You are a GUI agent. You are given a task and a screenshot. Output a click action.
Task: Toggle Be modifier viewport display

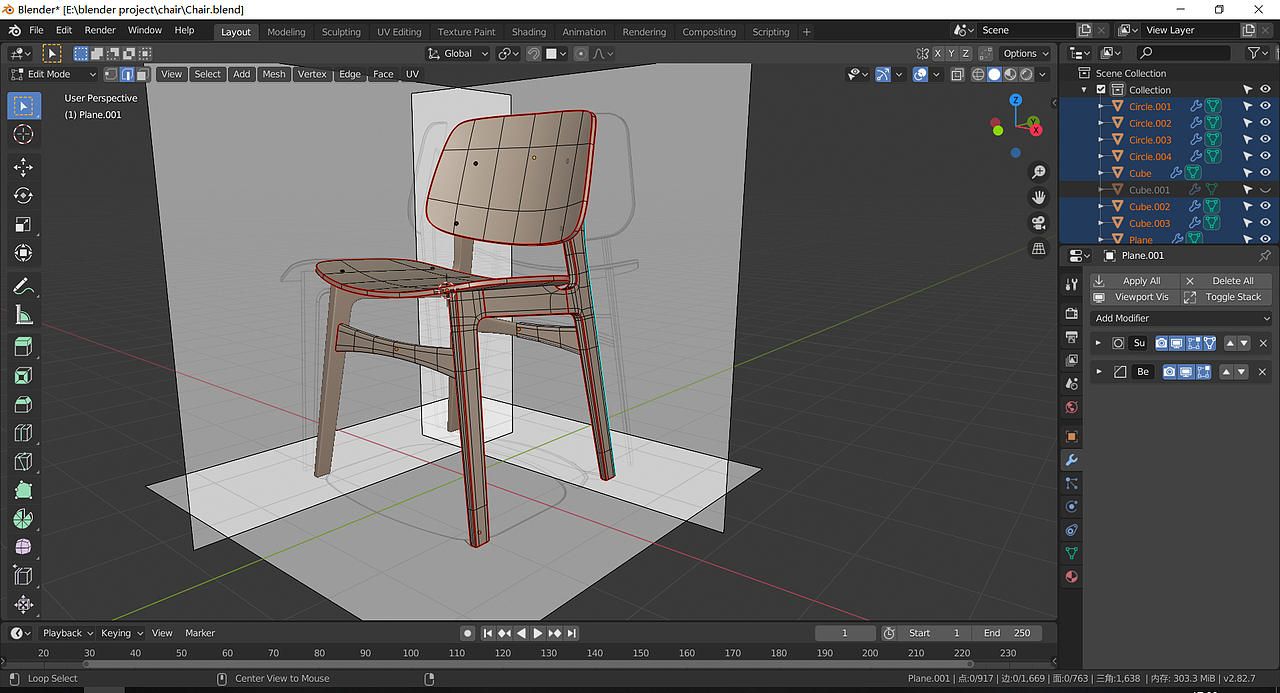click(1186, 372)
